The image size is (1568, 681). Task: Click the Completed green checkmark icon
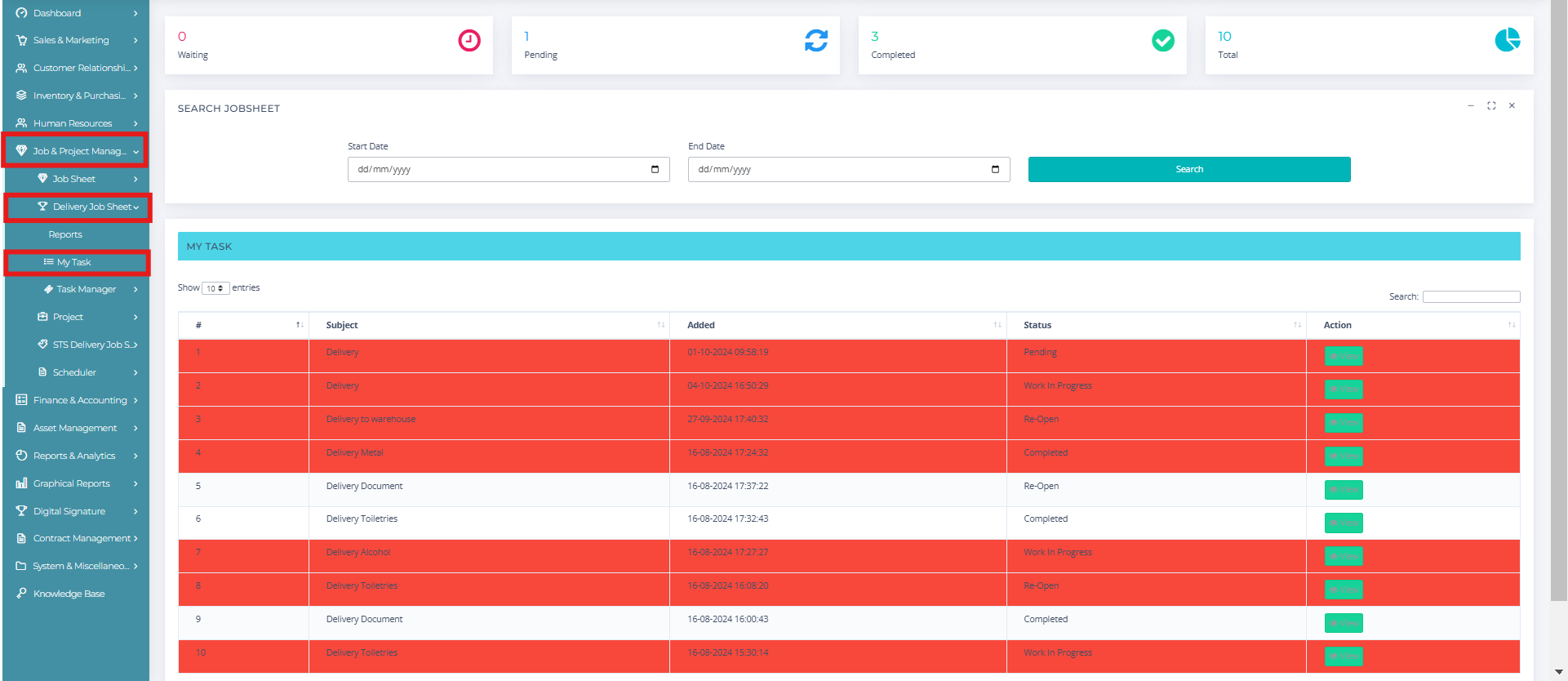1162,41
